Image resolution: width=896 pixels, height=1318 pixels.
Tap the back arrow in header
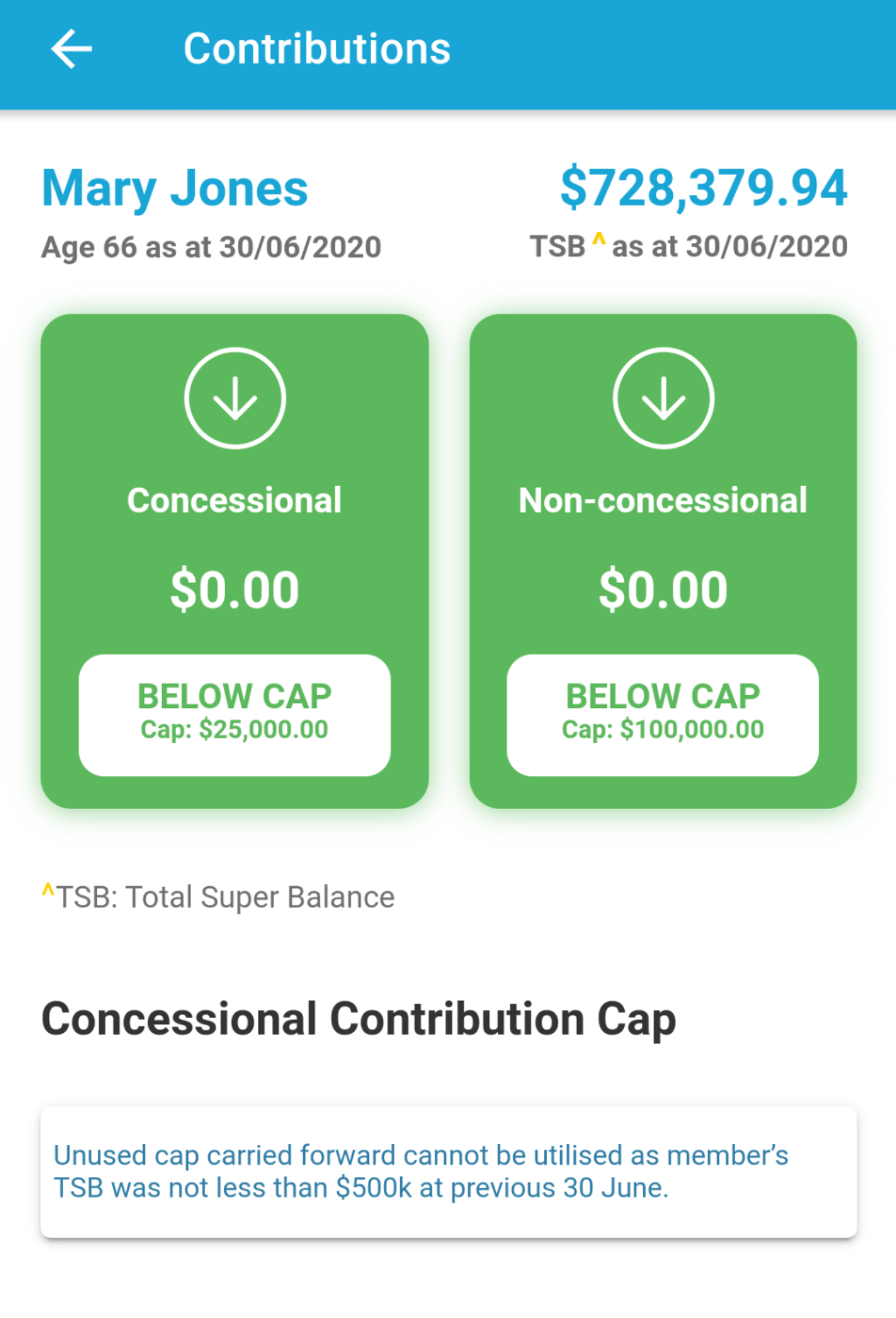point(71,49)
